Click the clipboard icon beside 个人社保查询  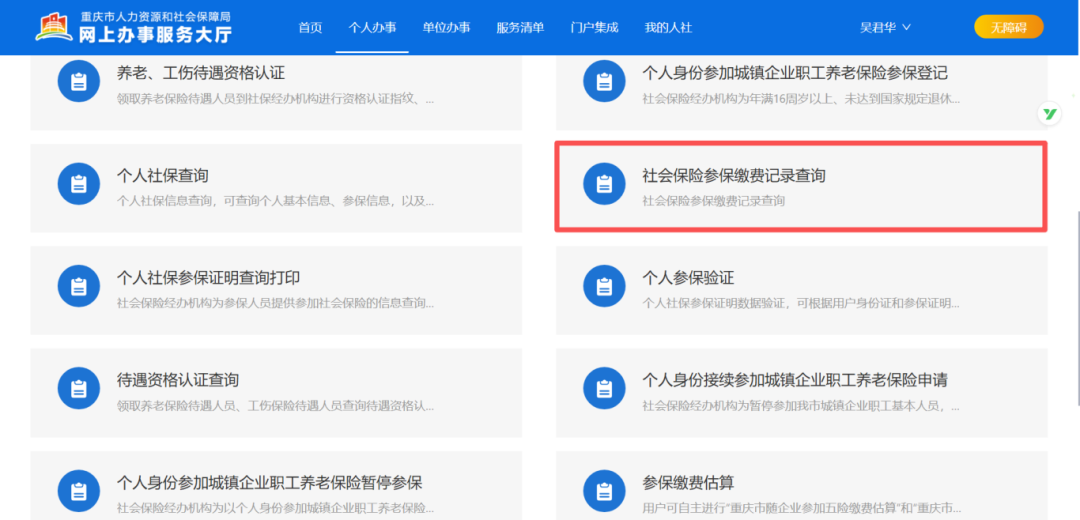pos(79,185)
